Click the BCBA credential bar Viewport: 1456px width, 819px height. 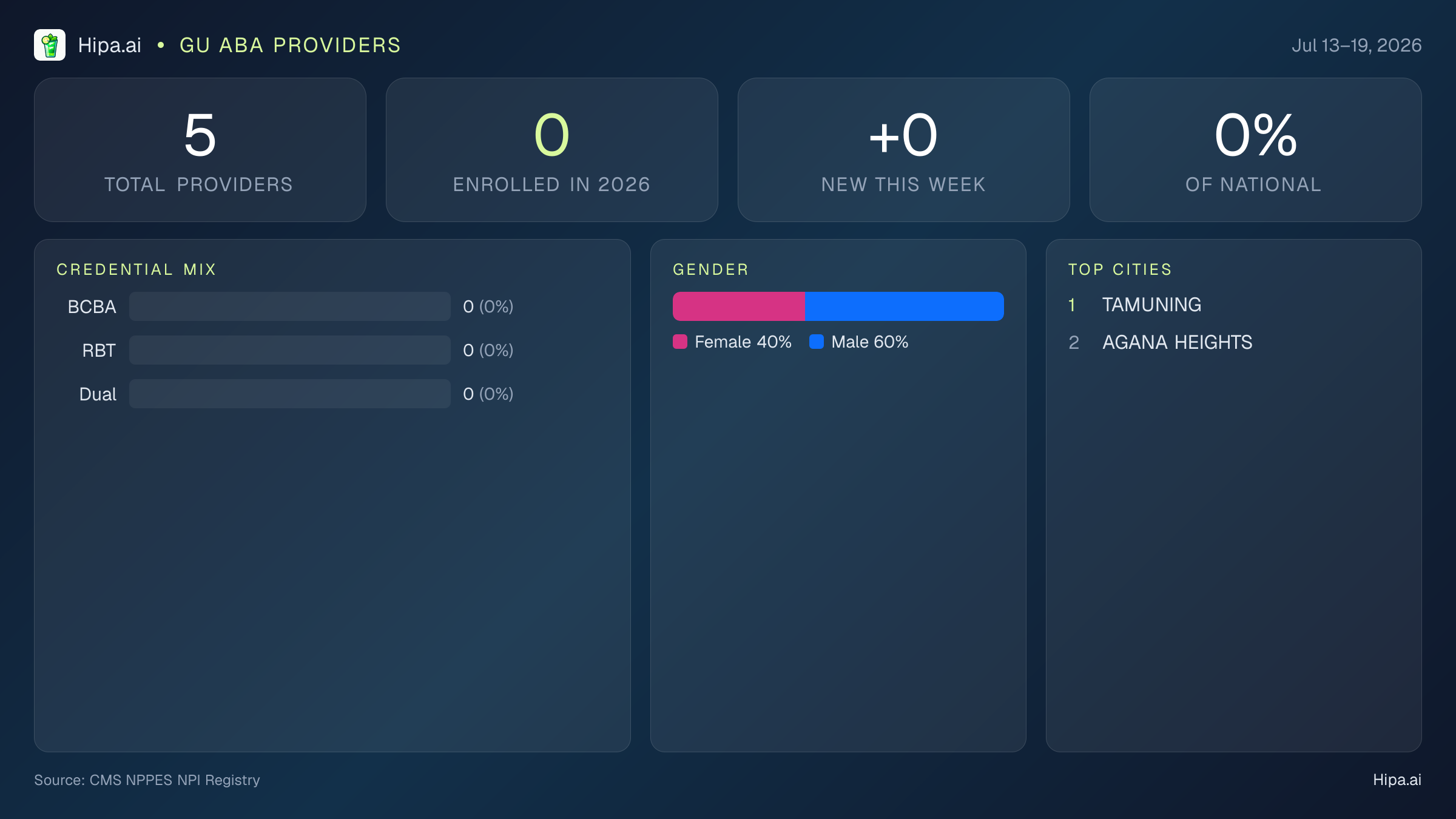[x=290, y=306]
